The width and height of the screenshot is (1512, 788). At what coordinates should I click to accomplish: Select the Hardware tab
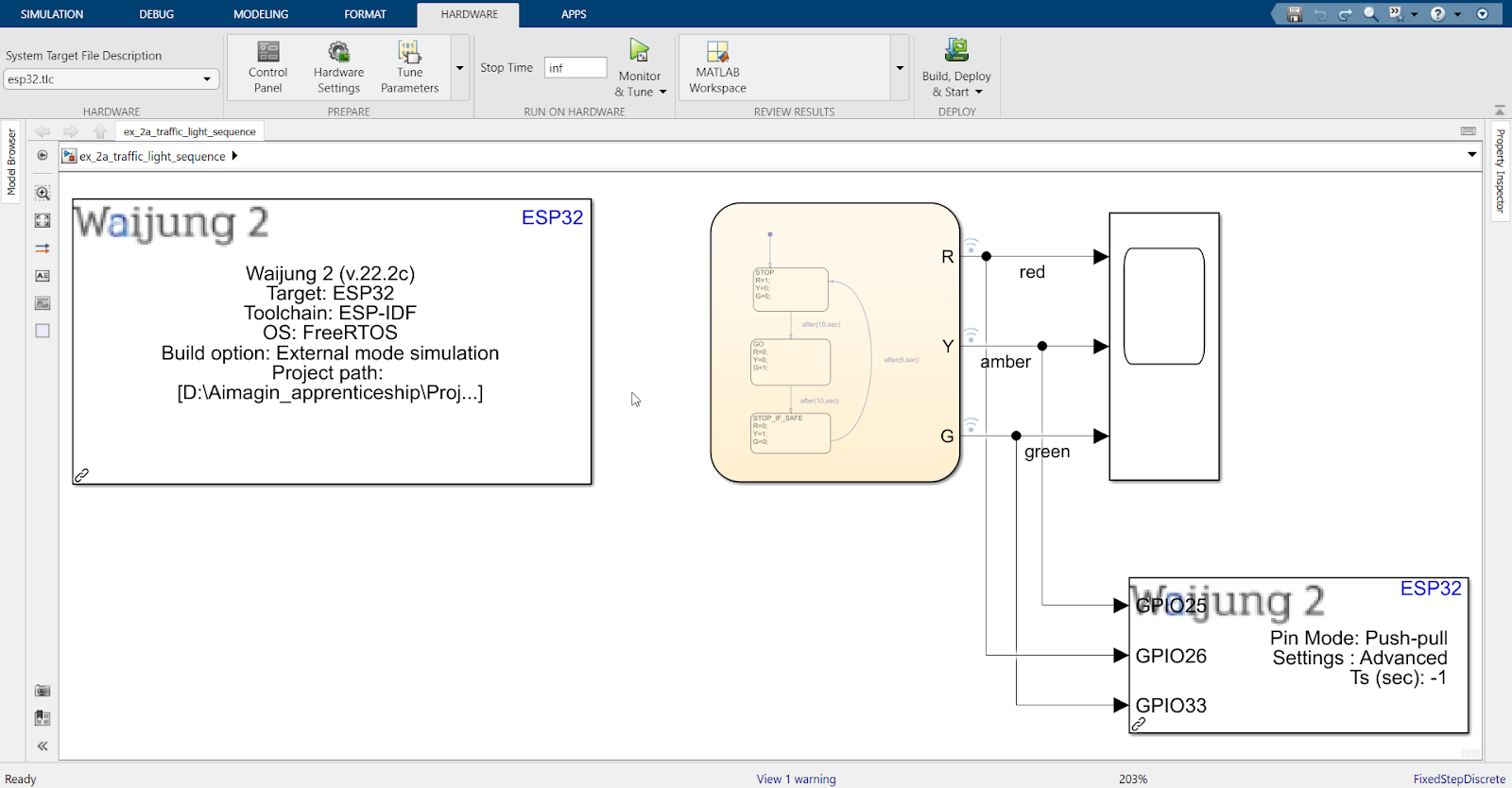coord(469,14)
